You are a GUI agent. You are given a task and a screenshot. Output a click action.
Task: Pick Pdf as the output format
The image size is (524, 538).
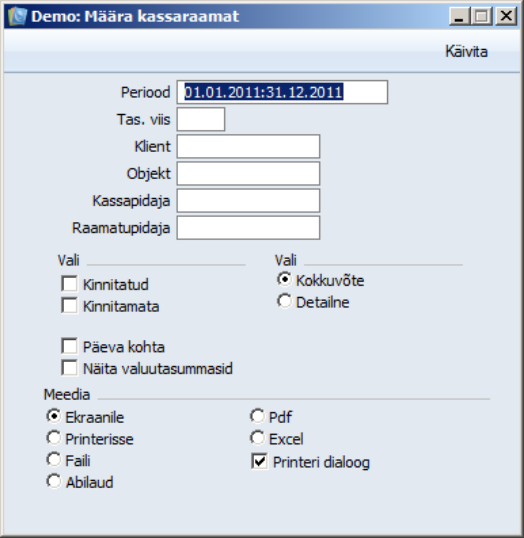257,416
